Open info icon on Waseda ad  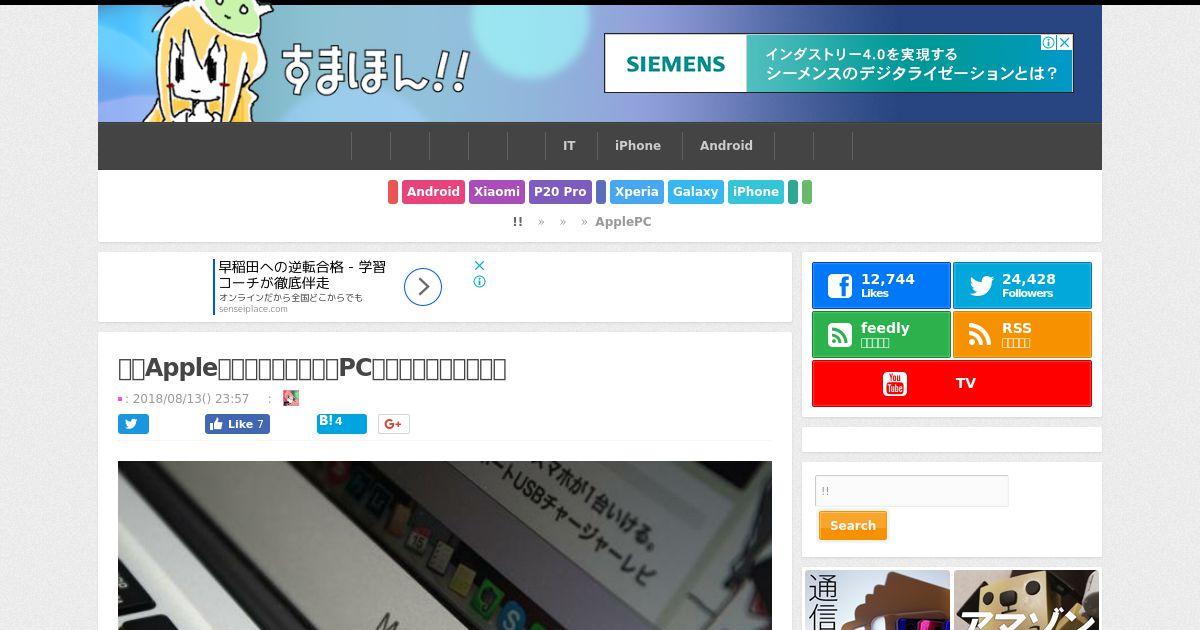pyautogui.click(x=479, y=282)
